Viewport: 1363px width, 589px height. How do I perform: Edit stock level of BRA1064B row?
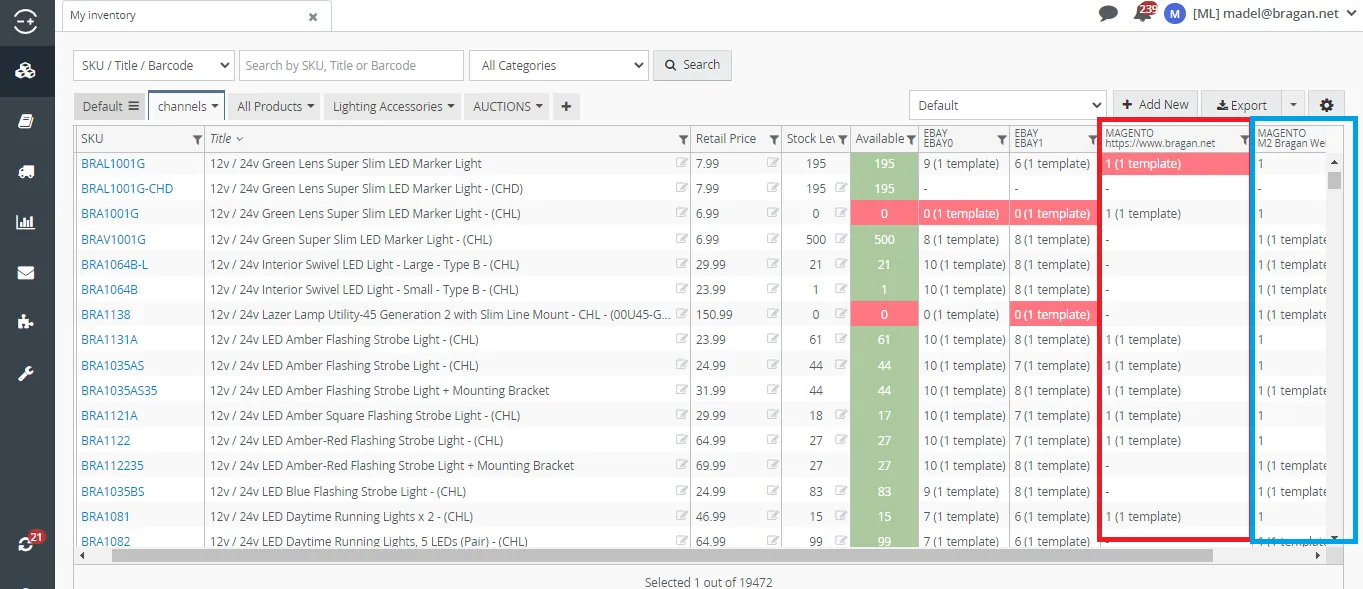(x=841, y=289)
